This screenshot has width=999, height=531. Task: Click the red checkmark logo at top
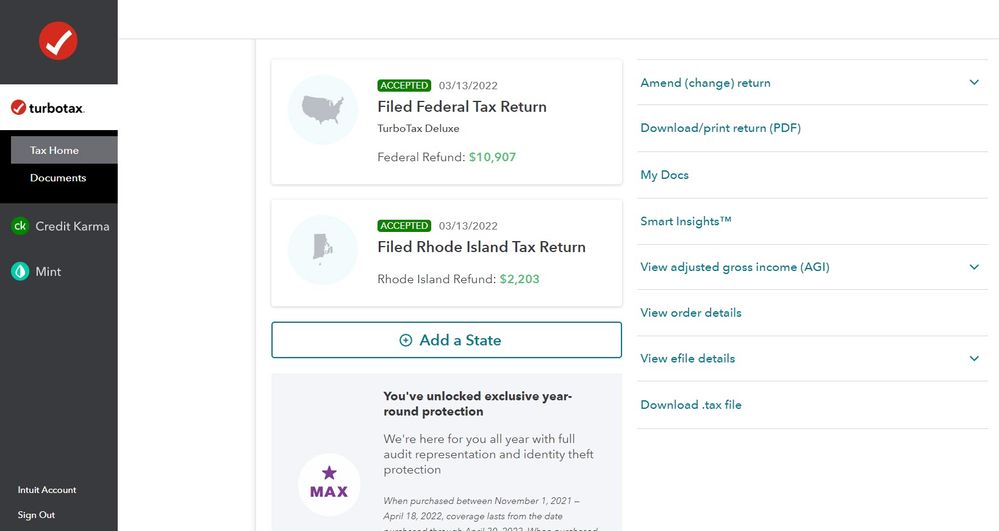58,41
